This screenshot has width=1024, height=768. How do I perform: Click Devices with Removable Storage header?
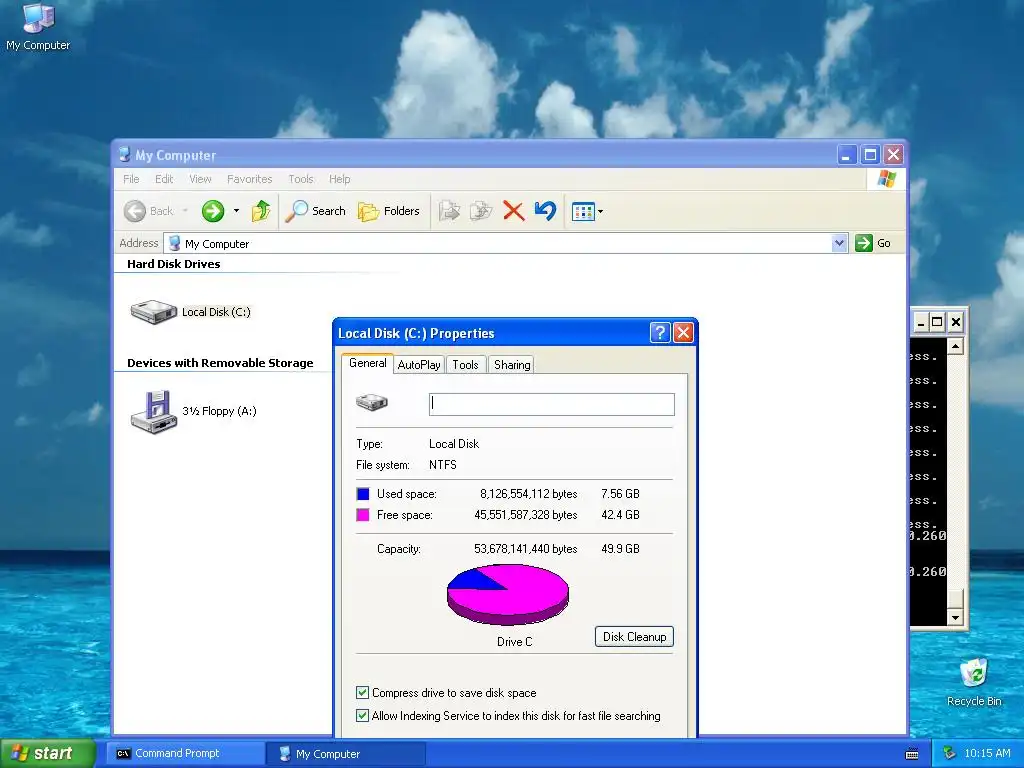[x=220, y=363]
